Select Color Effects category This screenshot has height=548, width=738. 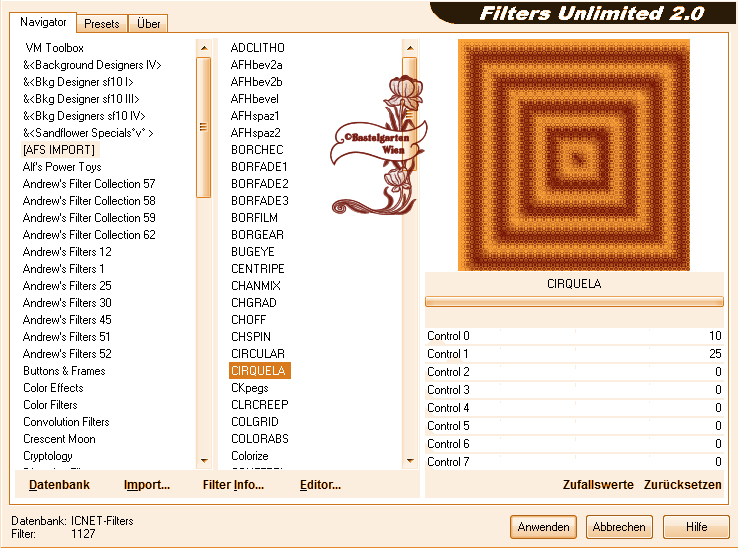(x=53, y=388)
